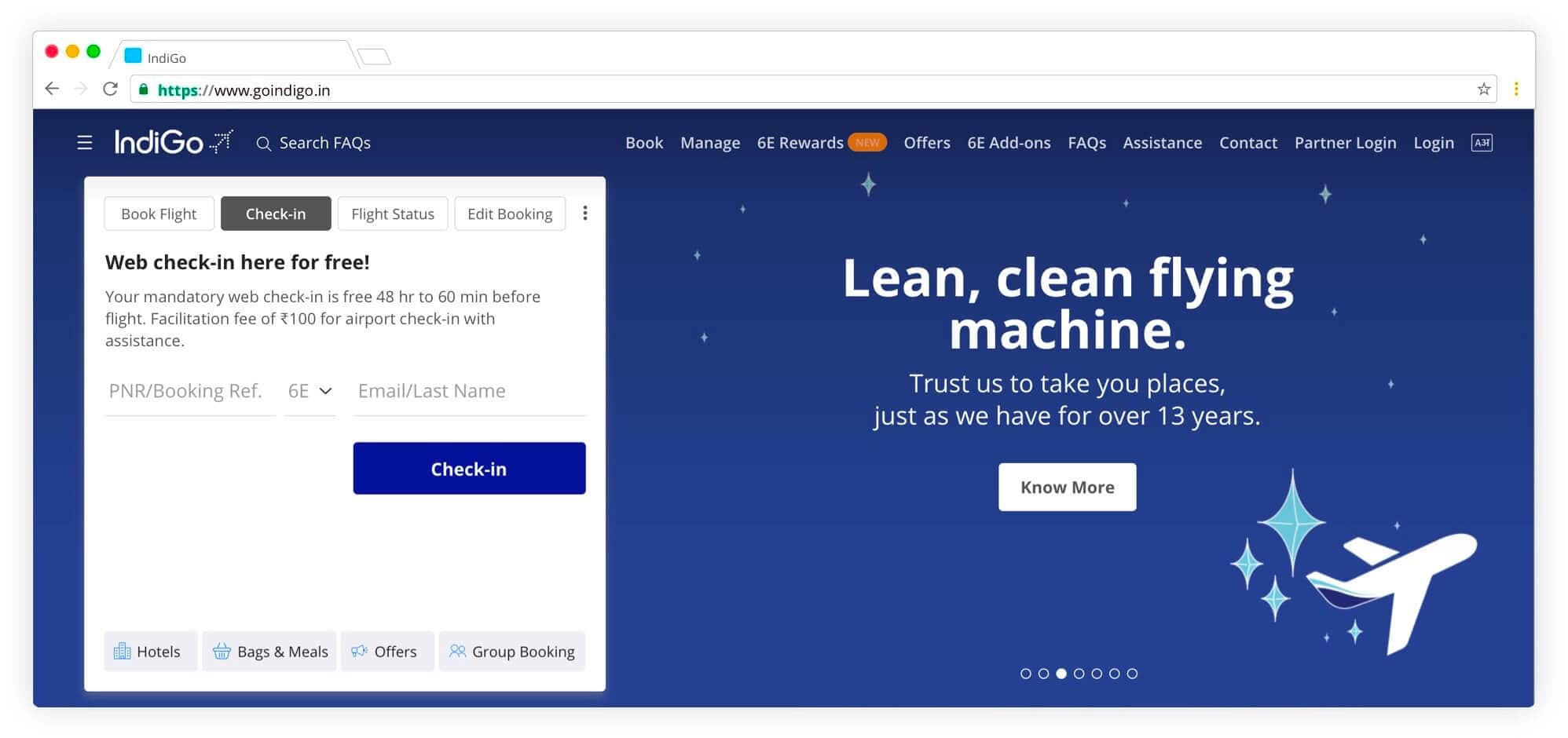The width and height of the screenshot is (1568, 738).
Task: Expand the 6E airline code dropdown
Action: 310,391
